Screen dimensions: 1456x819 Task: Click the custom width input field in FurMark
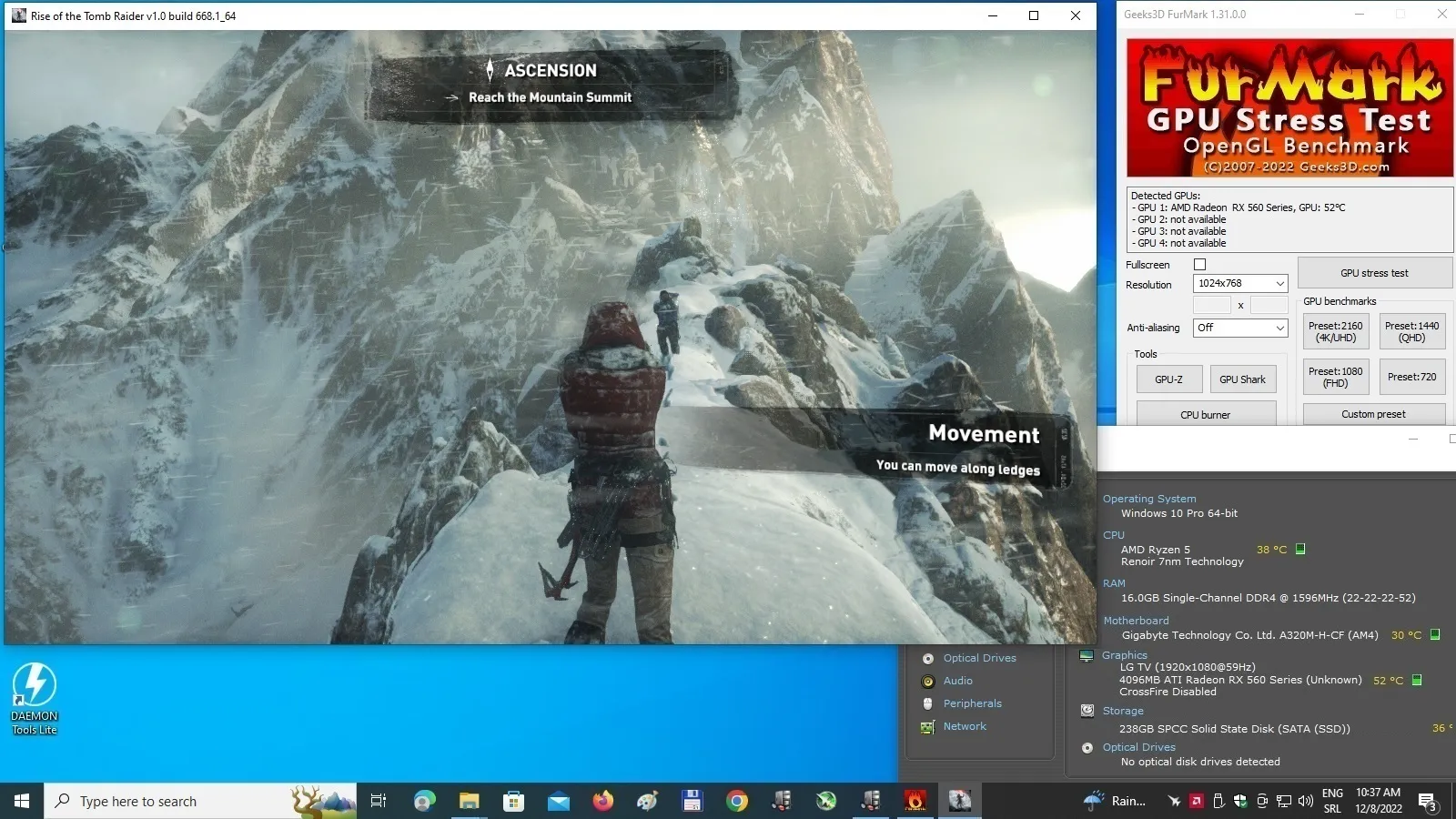pyautogui.click(x=1212, y=305)
